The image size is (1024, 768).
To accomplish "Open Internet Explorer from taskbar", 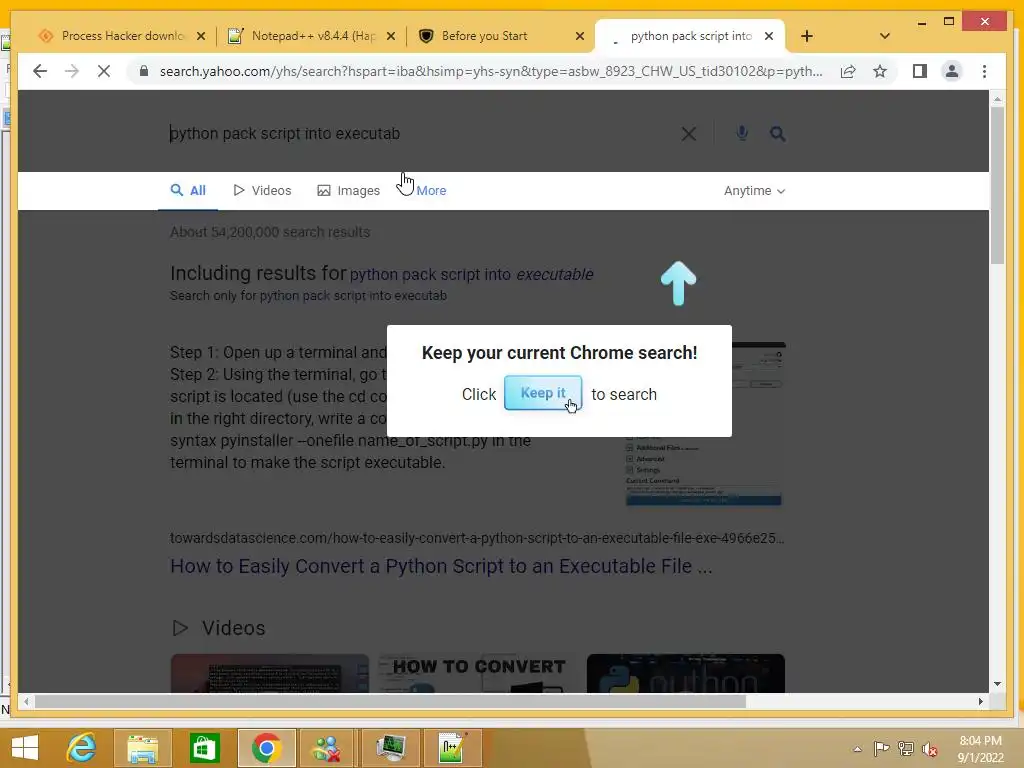I will point(82,748).
